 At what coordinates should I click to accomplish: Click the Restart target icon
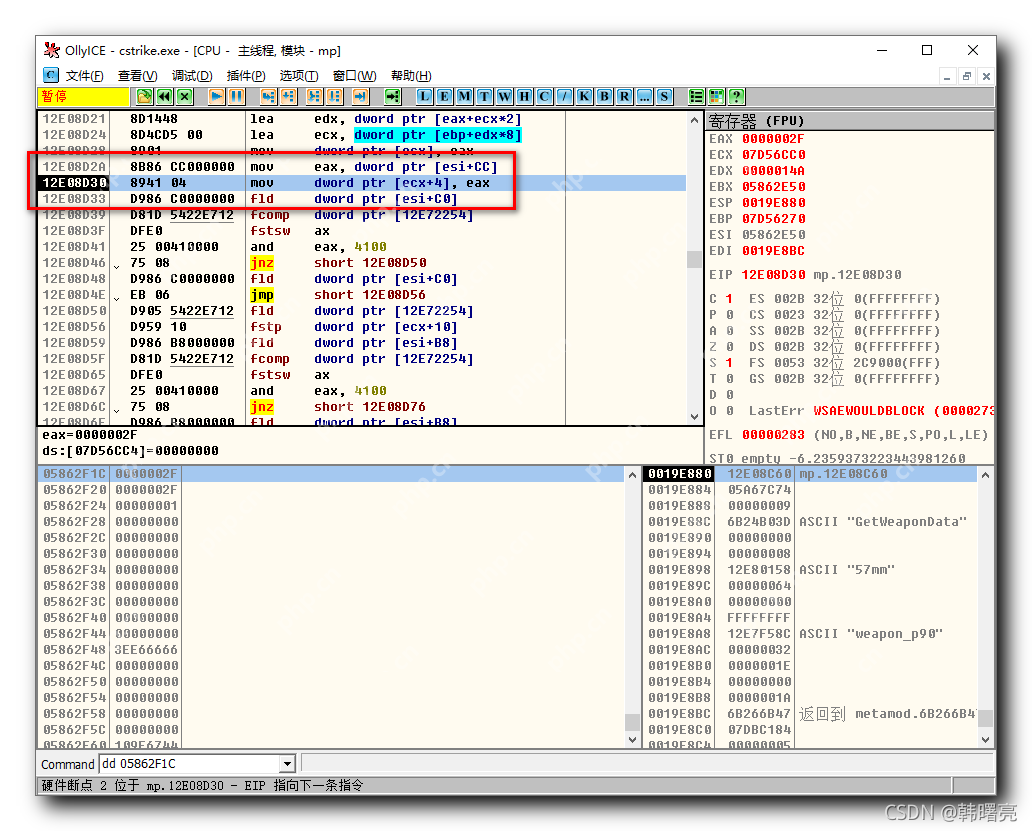(162, 97)
